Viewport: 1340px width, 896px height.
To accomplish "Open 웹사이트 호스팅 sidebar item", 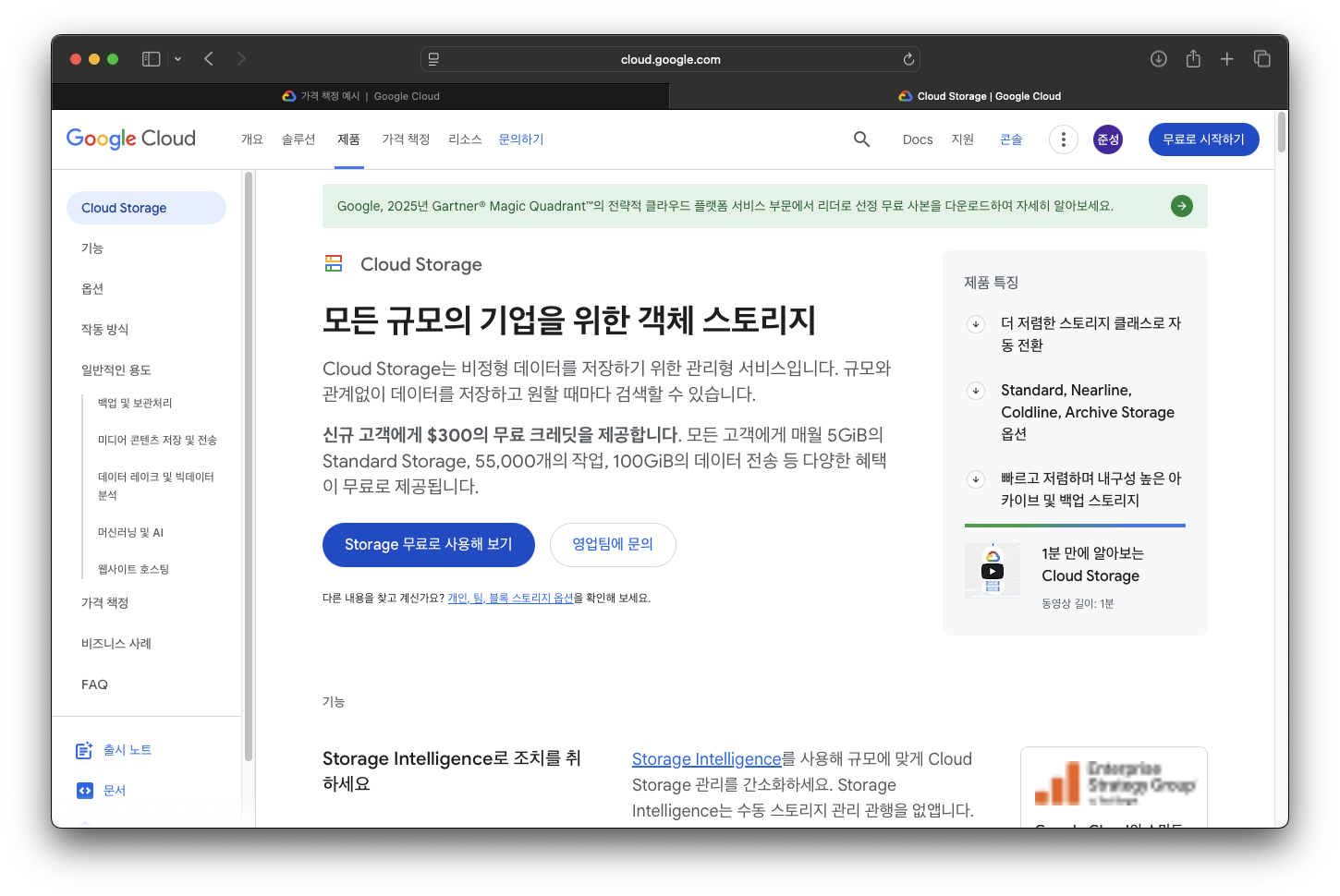I will tap(133, 569).
